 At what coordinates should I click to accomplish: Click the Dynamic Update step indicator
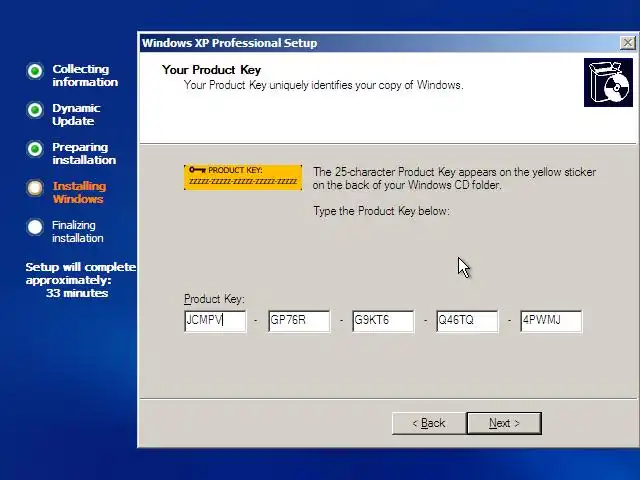(x=35, y=110)
